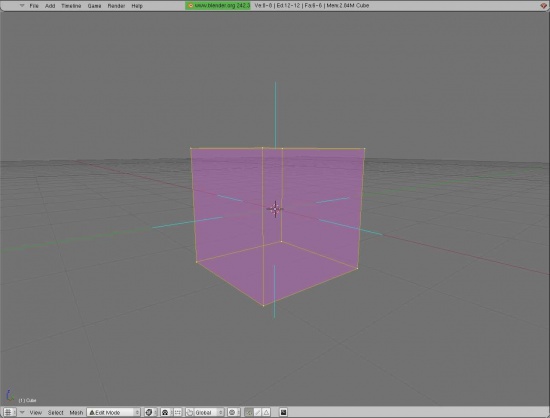Open the Mesh menu in 3D header

[x=76, y=412]
